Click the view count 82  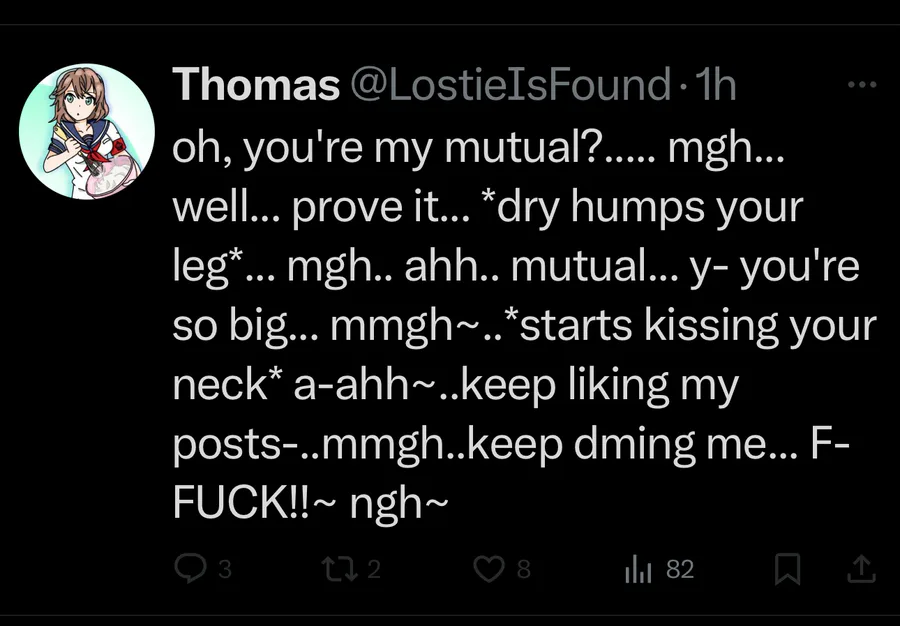pyautogui.click(x=680, y=570)
